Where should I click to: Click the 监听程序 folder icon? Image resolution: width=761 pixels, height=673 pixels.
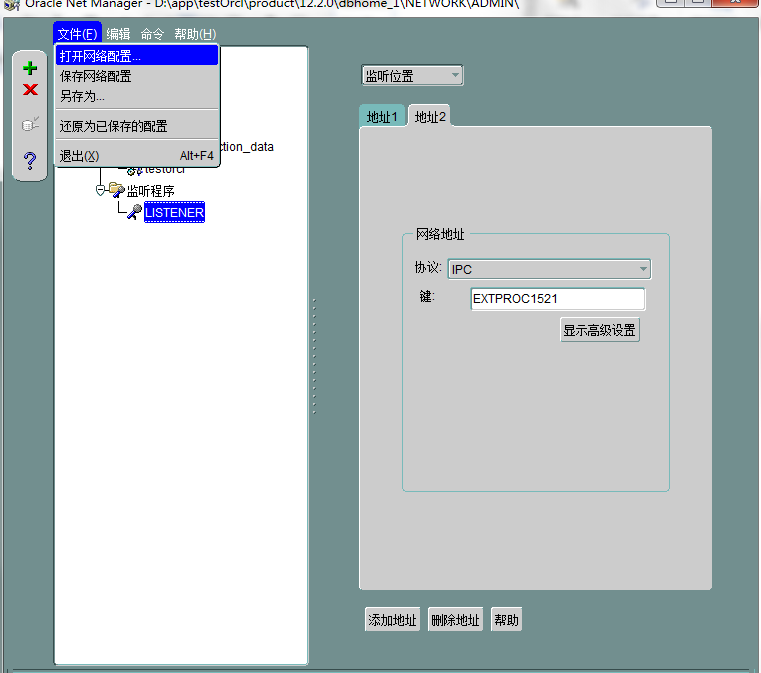tap(116, 190)
